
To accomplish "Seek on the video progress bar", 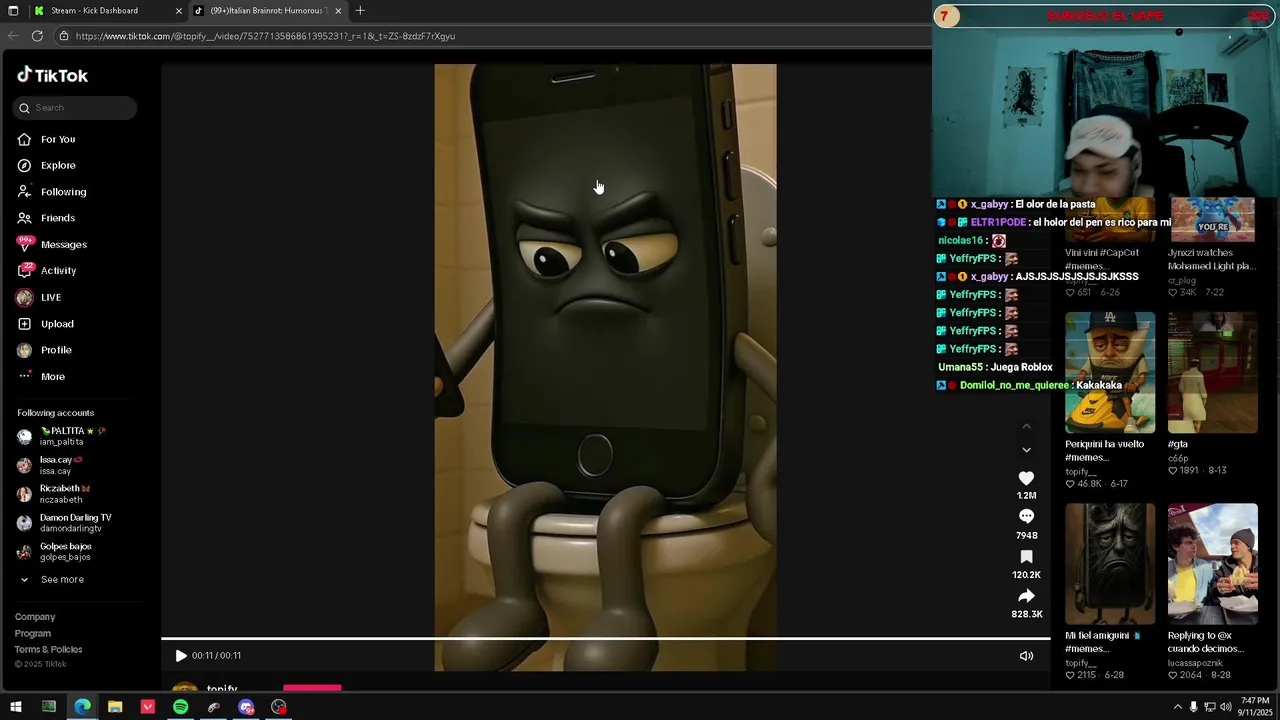I will [606, 638].
